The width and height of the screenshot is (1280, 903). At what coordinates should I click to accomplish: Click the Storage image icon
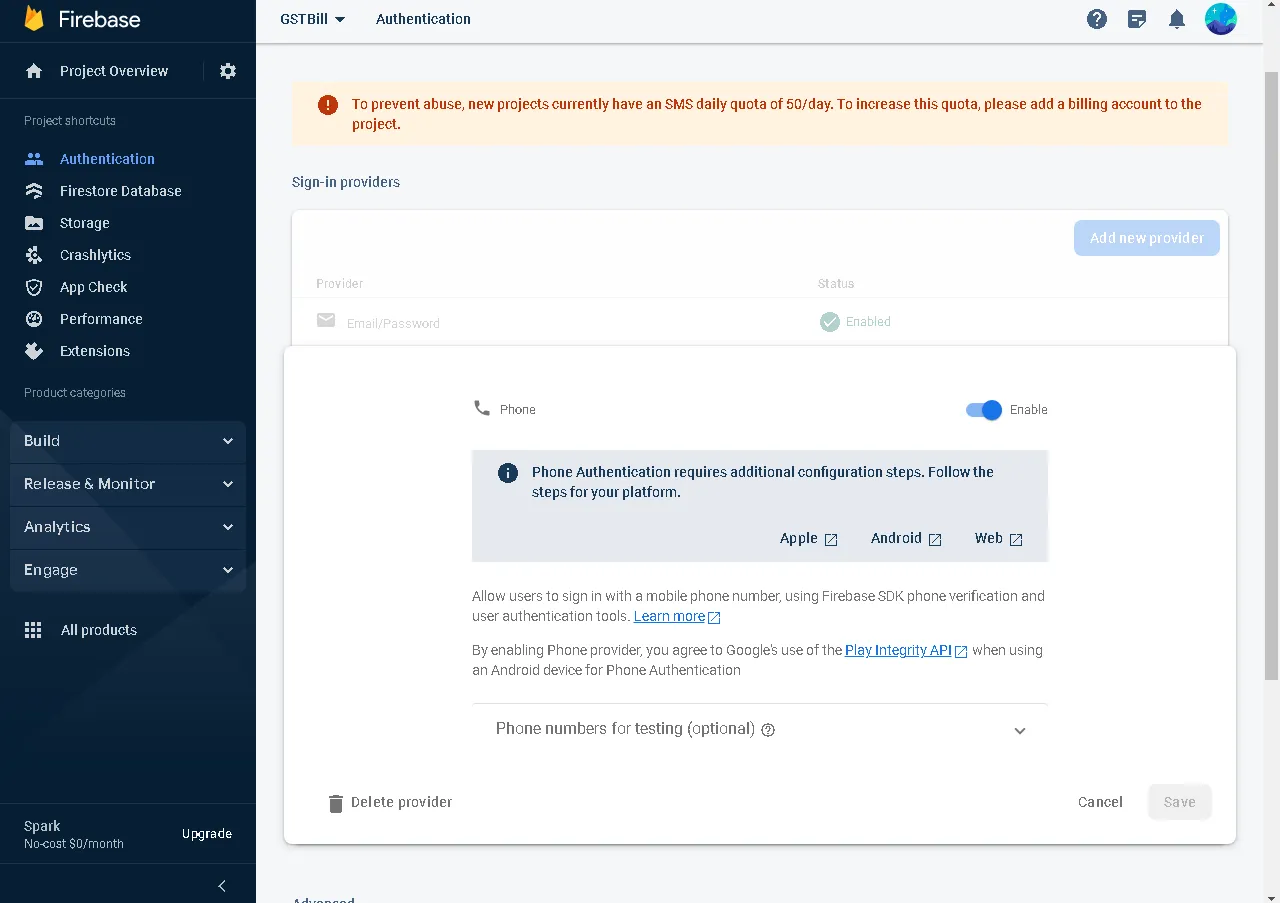point(34,223)
